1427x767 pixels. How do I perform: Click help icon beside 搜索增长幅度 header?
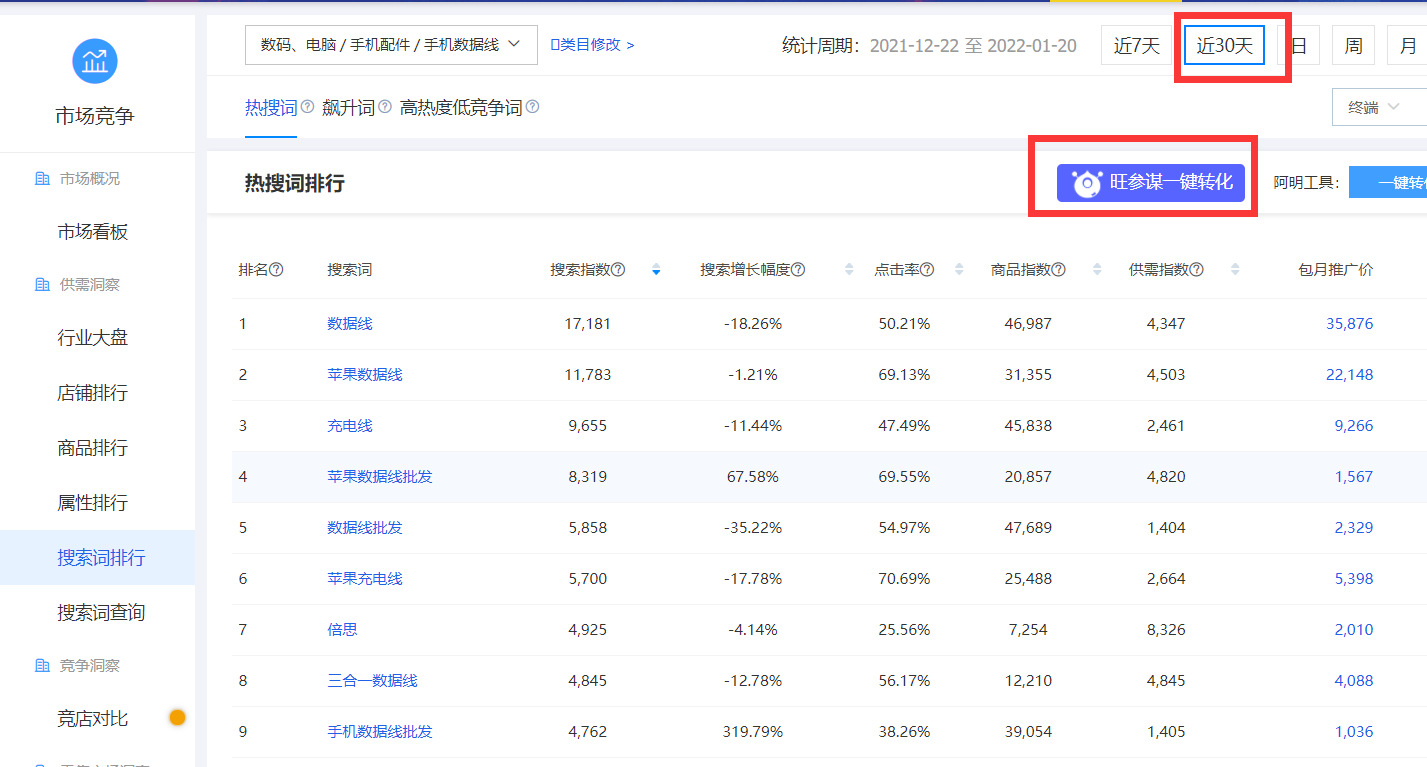798,270
